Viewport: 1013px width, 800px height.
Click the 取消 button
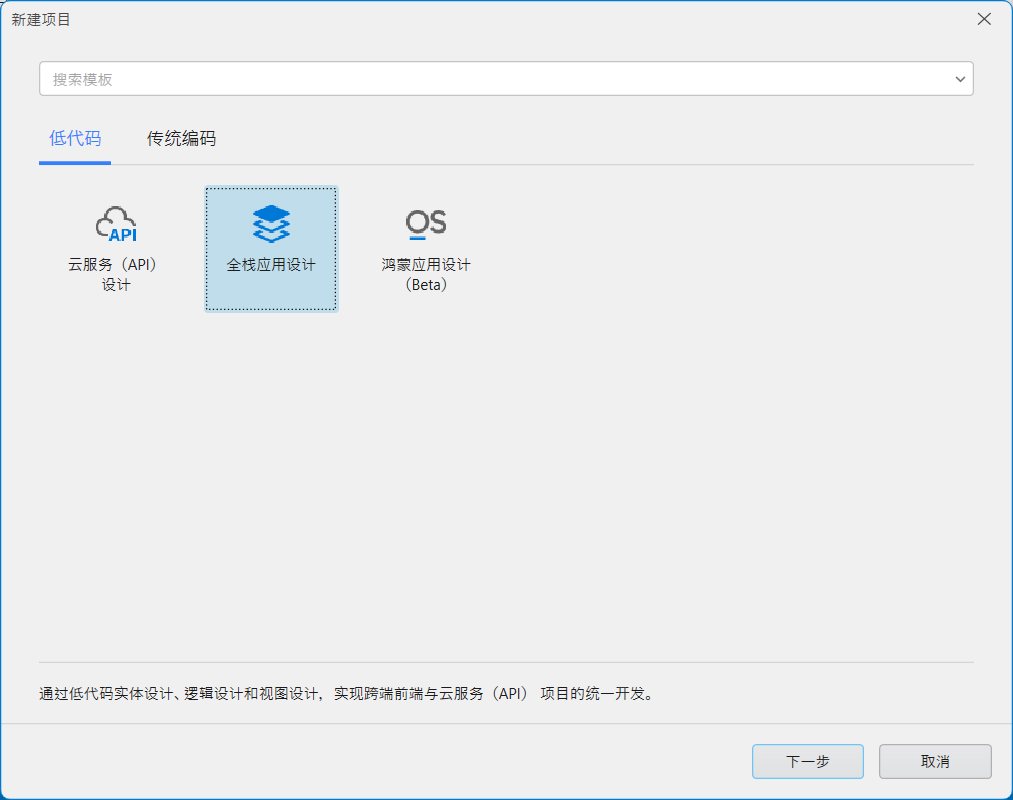(x=935, y=761)
